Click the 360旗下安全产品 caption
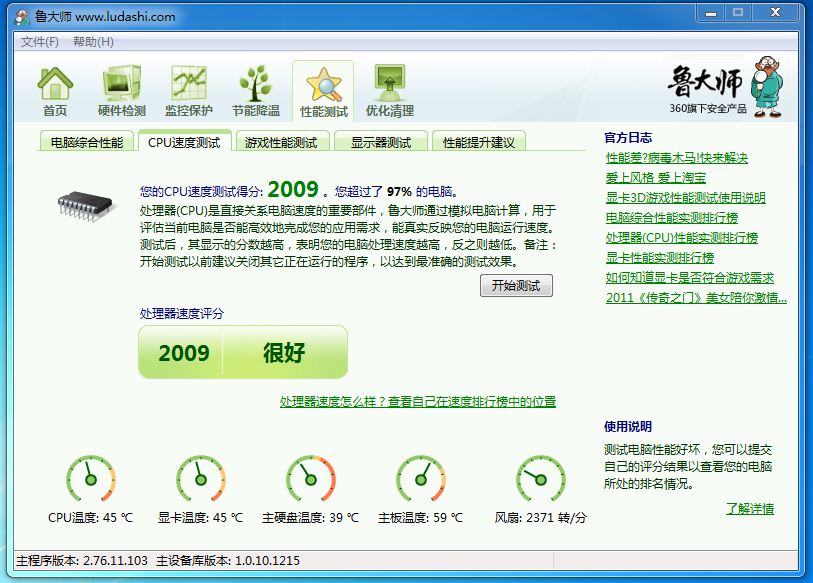This screenshot has height=583, width=813. point(708,108)
